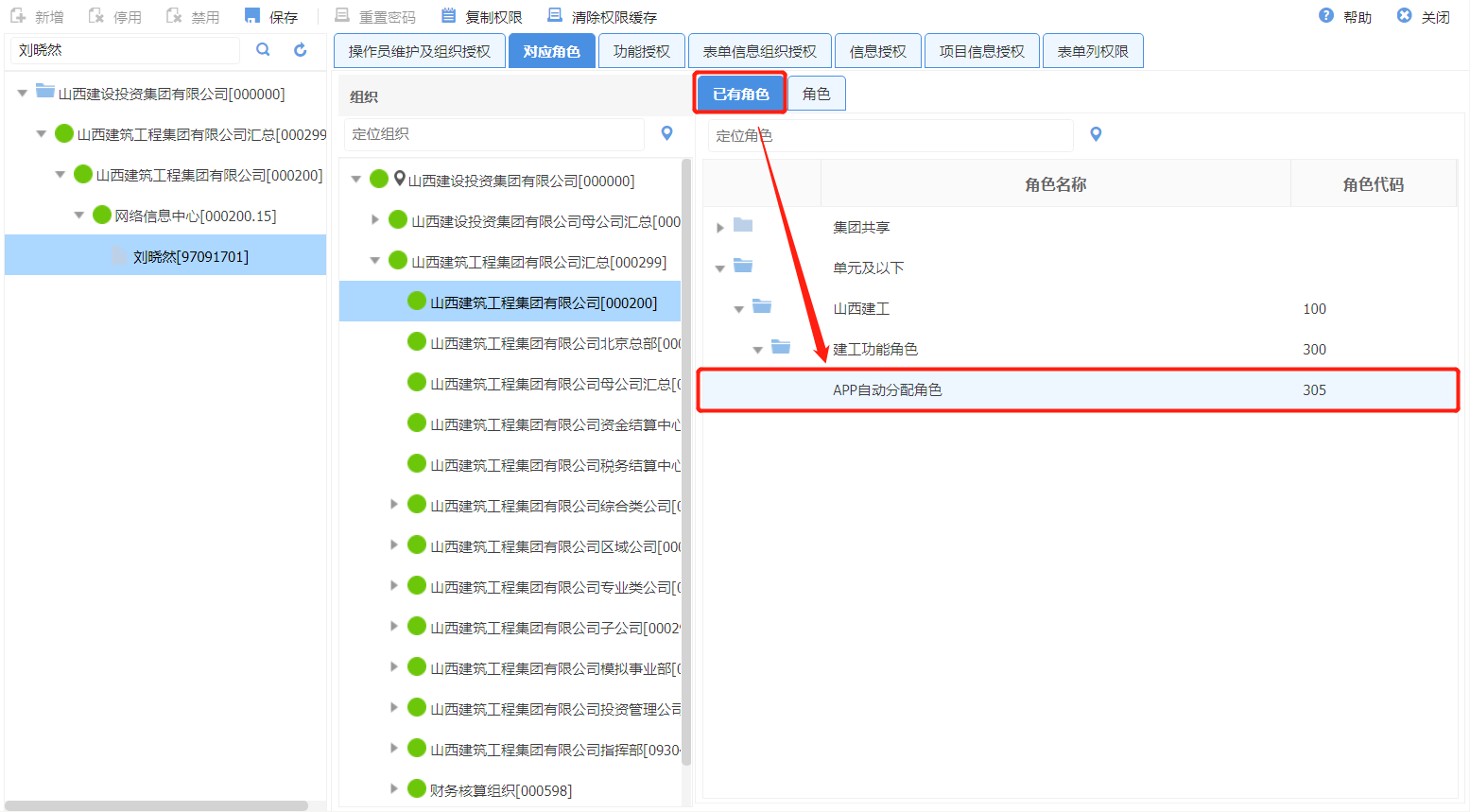Expand 山西建设投资集团有限公司母公司汇总 node
The height and width of the screenshot is (812, 1470).
pyautogui.click(x=374, y=220)
